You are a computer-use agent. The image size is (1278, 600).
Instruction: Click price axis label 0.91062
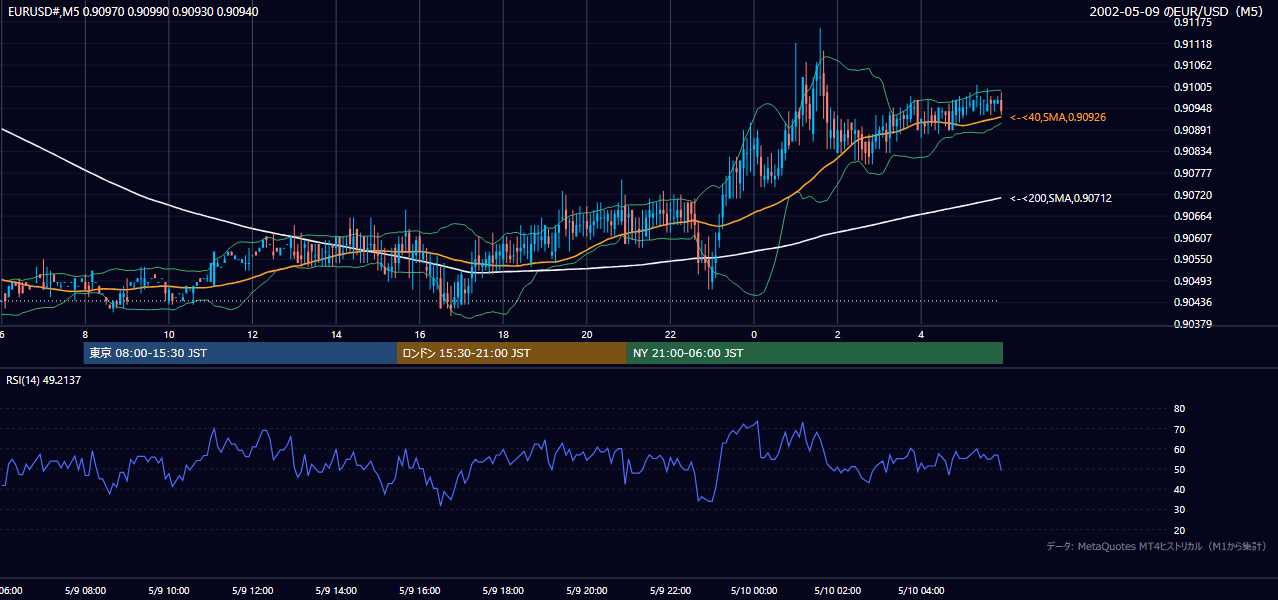[x=1192, y=65]
